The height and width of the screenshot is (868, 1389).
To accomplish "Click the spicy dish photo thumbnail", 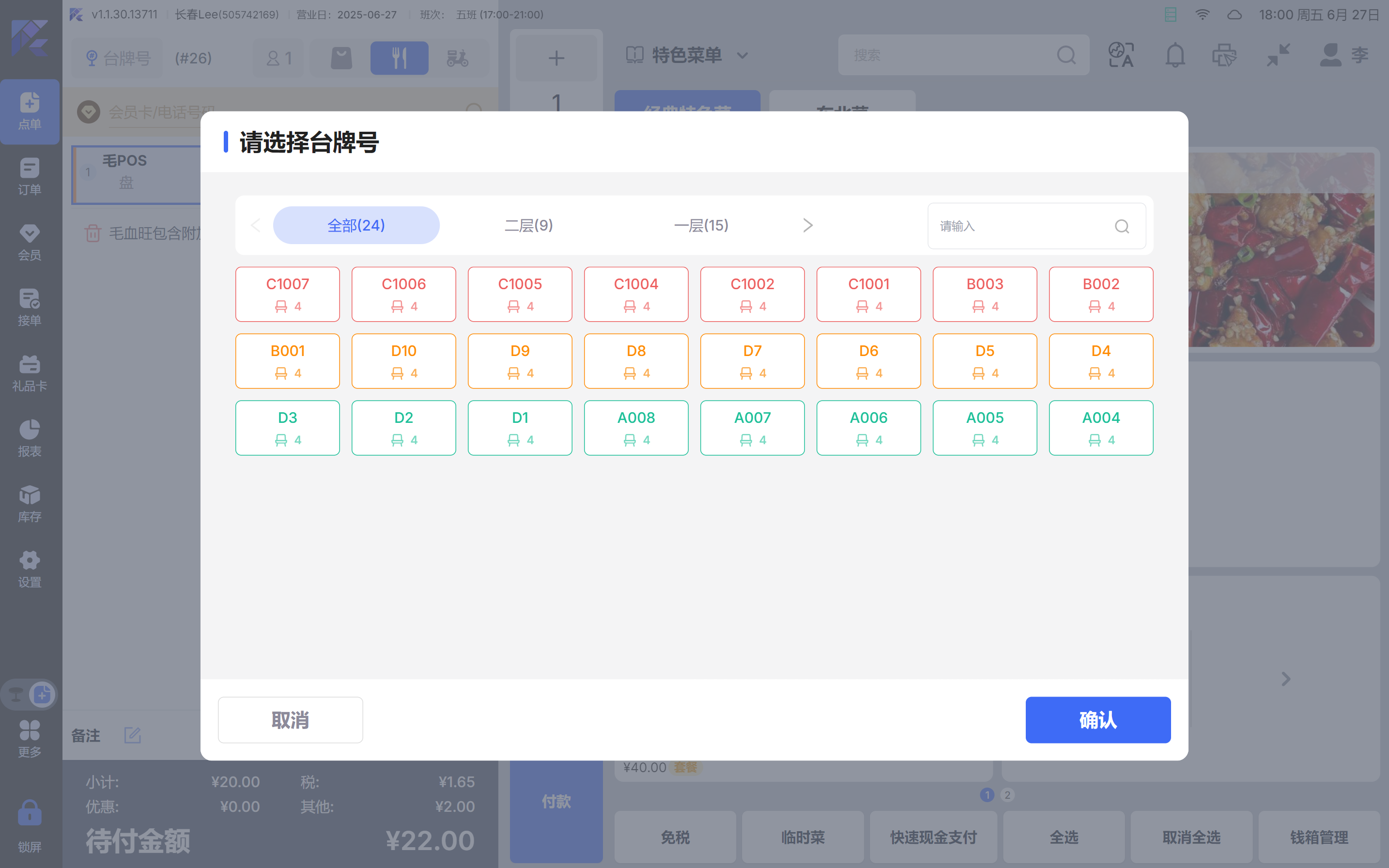I will point(1281,250).
